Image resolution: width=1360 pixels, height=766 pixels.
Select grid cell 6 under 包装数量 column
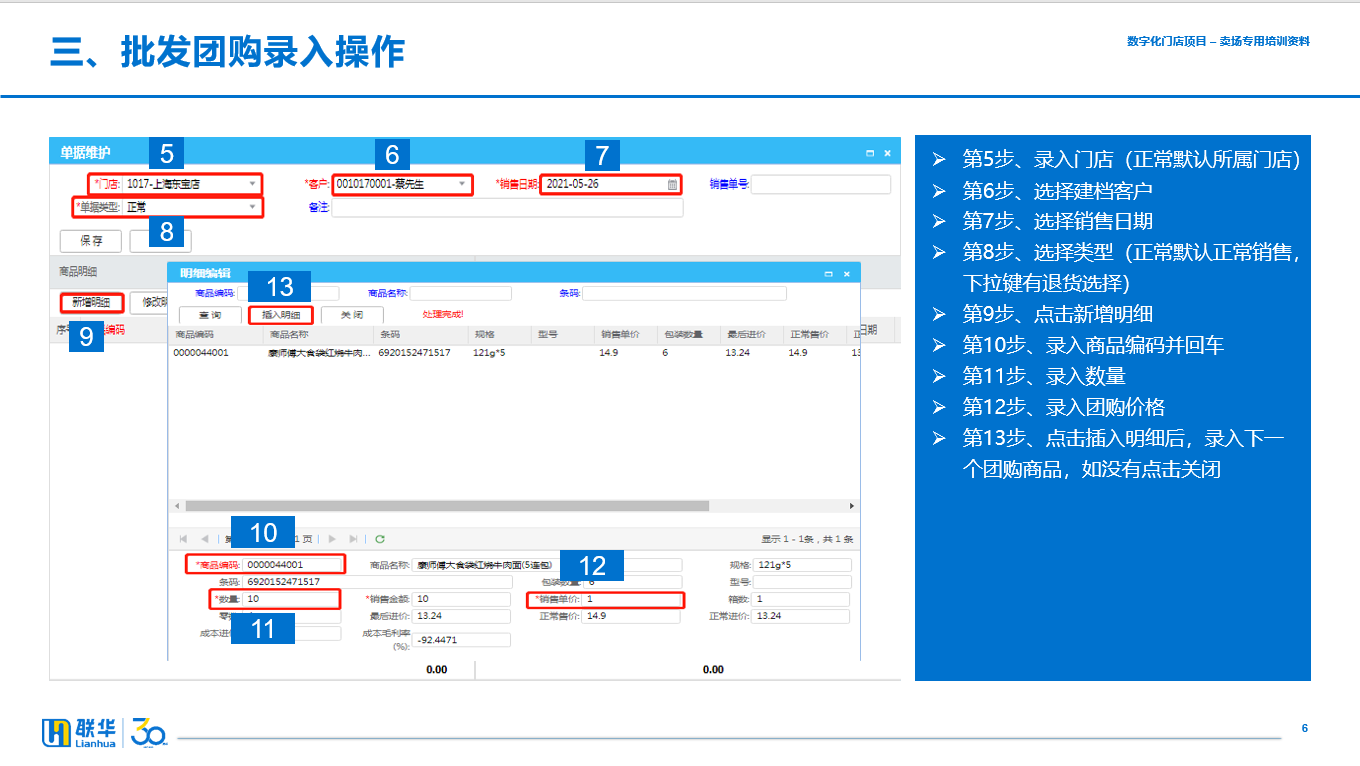pos(665,352)
